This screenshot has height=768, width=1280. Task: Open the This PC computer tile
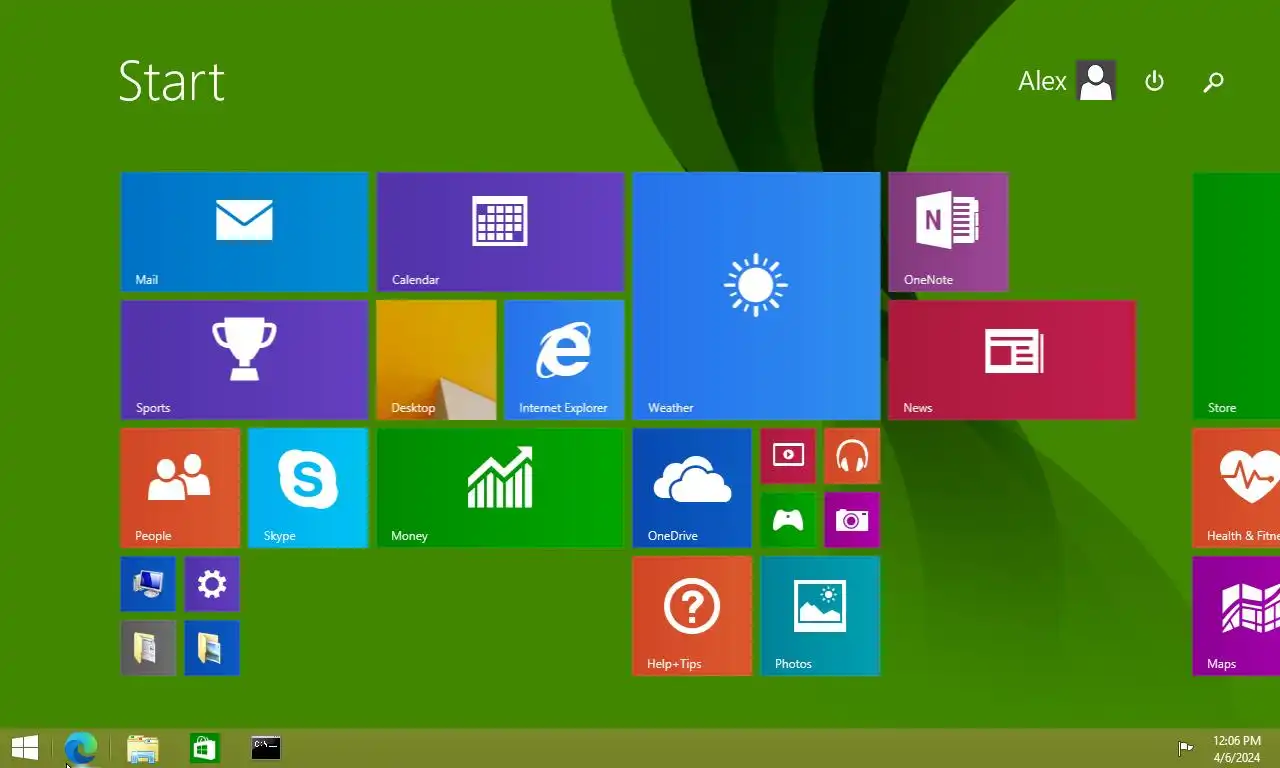click(x=148, y=584)
